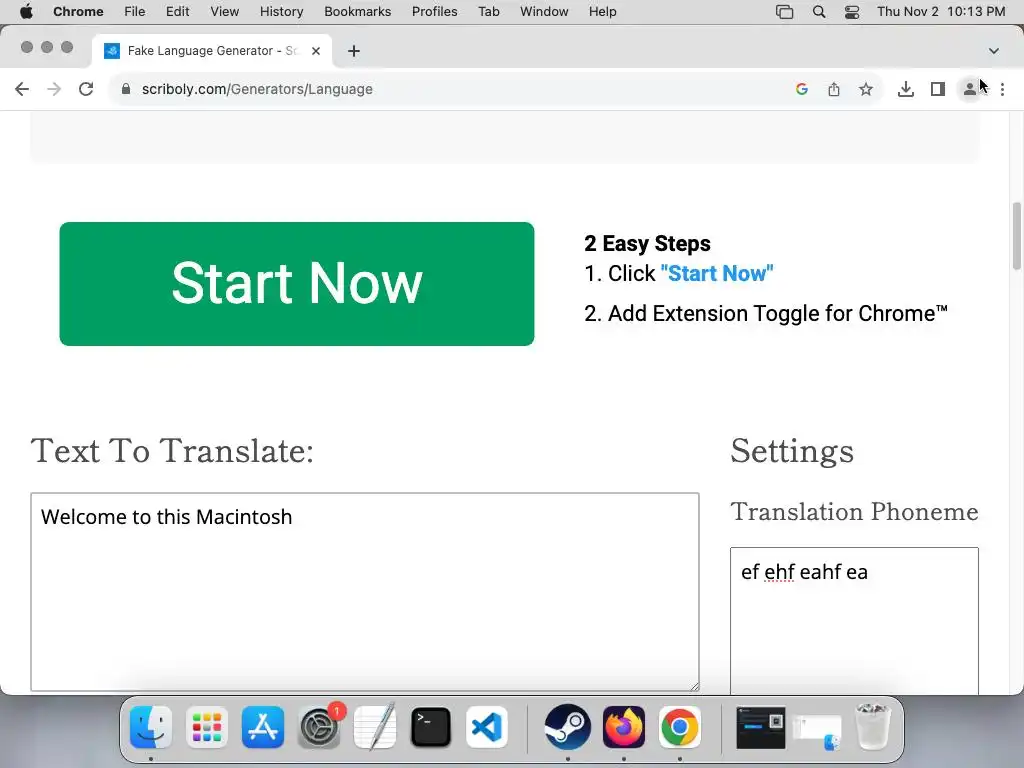Viewport: 1024px width, 768px height.
Task: Open App Store from the Dock
Action: click(263, 727)
